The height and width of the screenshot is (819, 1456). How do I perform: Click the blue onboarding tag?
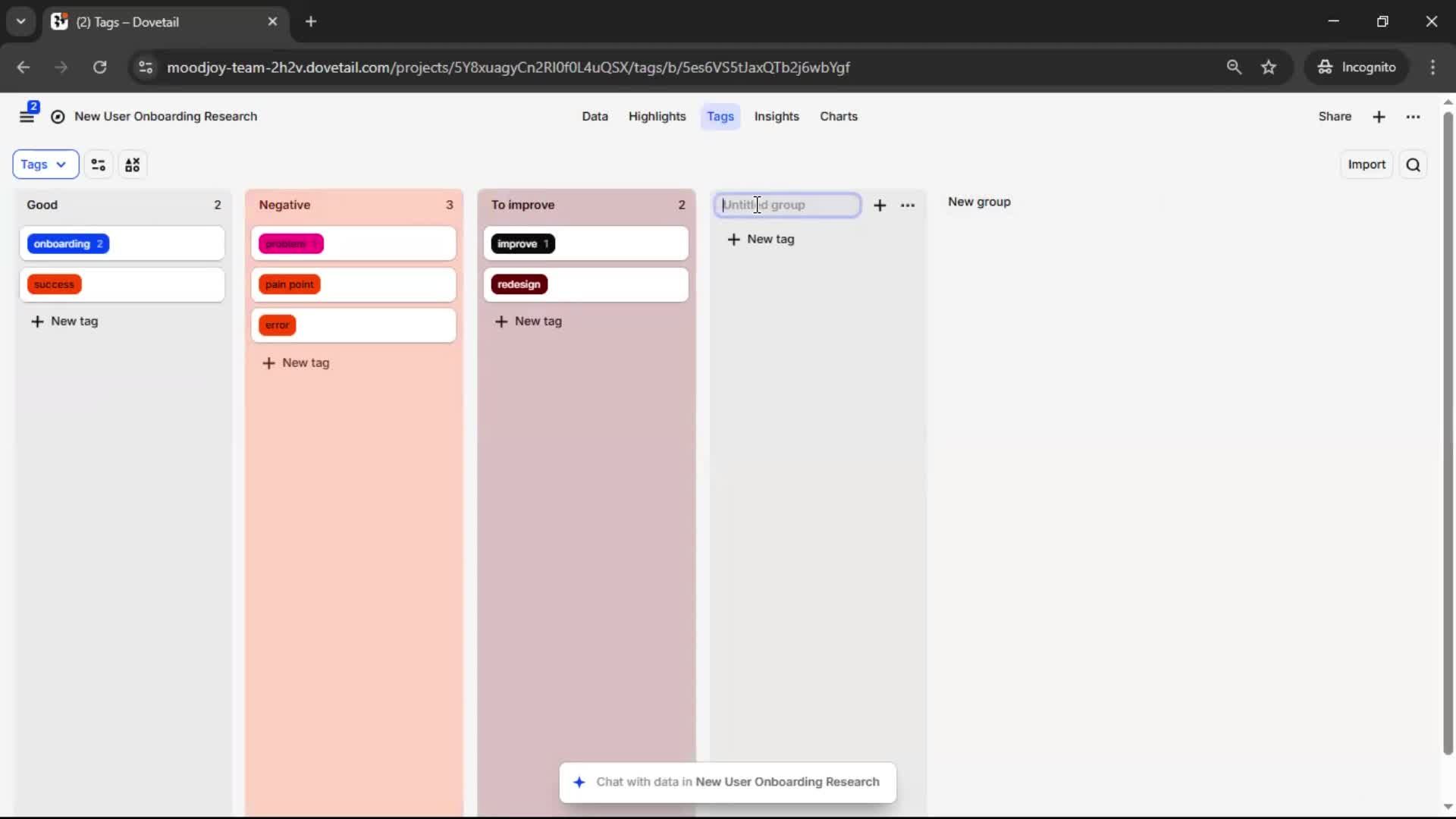tap(68, 244)
